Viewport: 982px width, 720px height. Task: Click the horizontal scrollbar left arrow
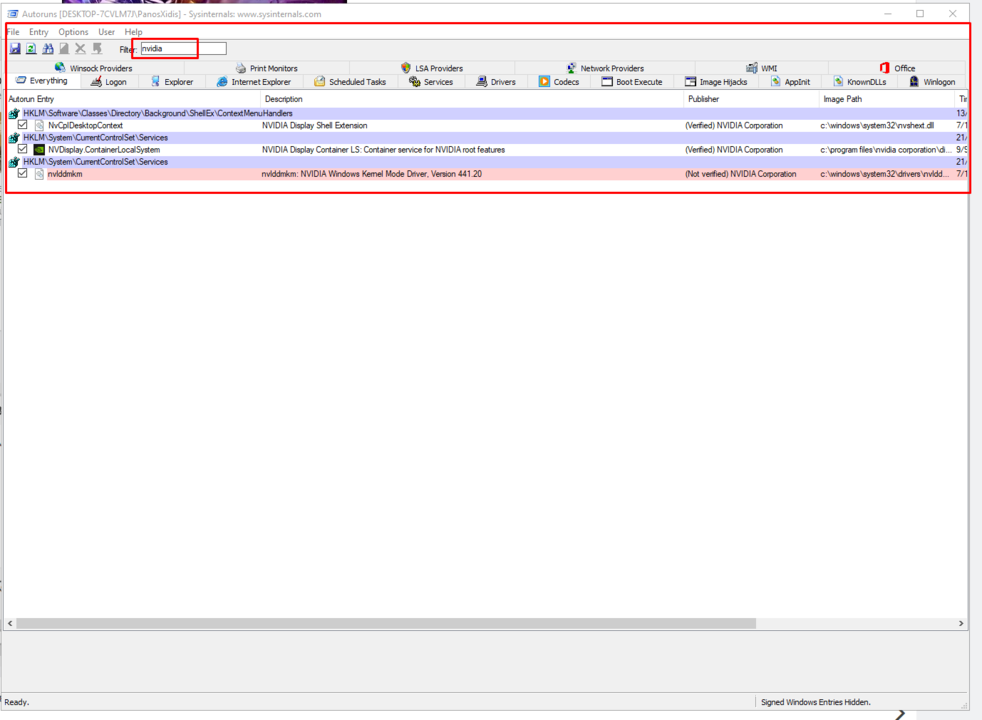click(10, 624)
